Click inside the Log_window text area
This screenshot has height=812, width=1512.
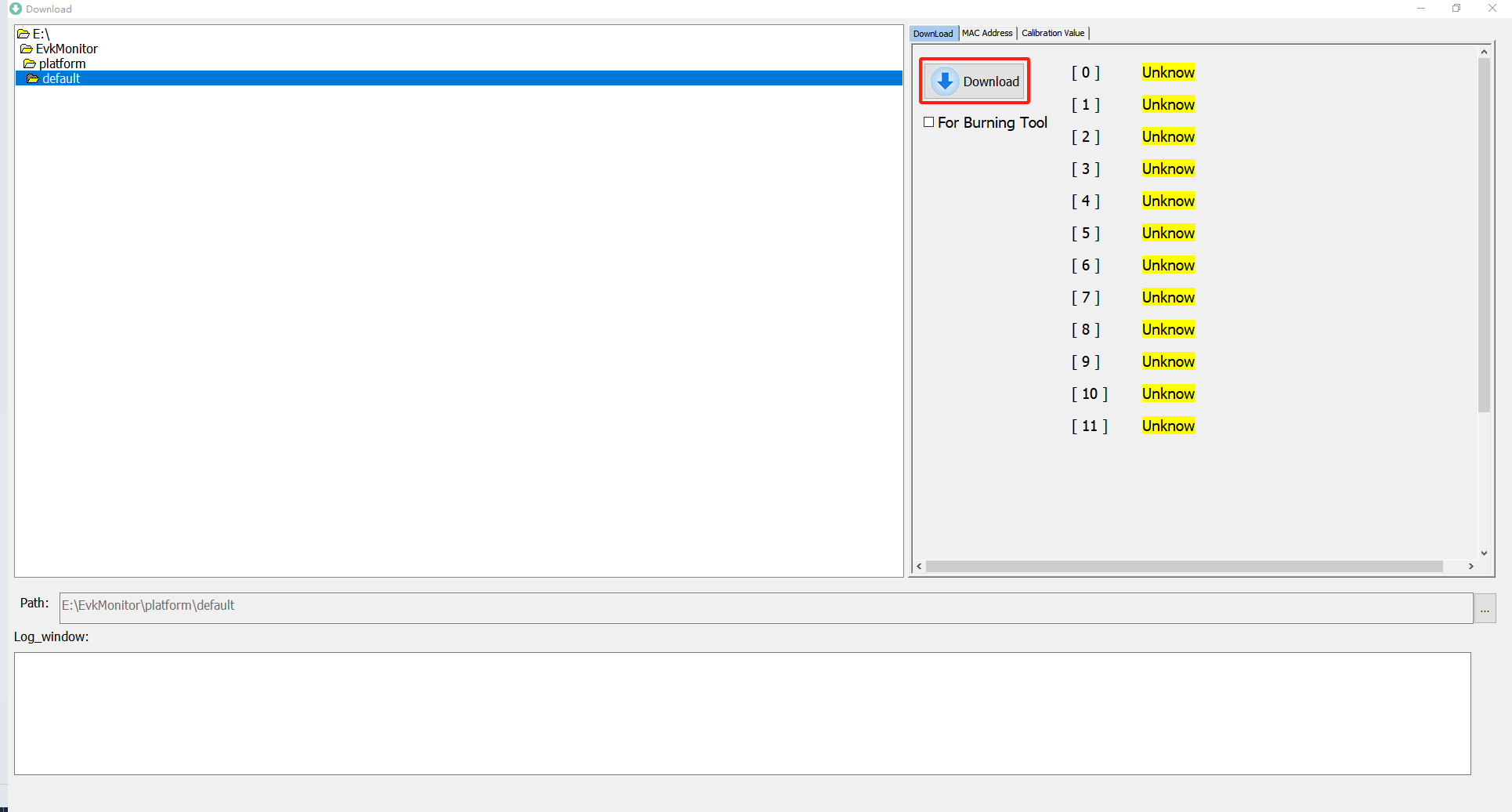click(742, 713)
